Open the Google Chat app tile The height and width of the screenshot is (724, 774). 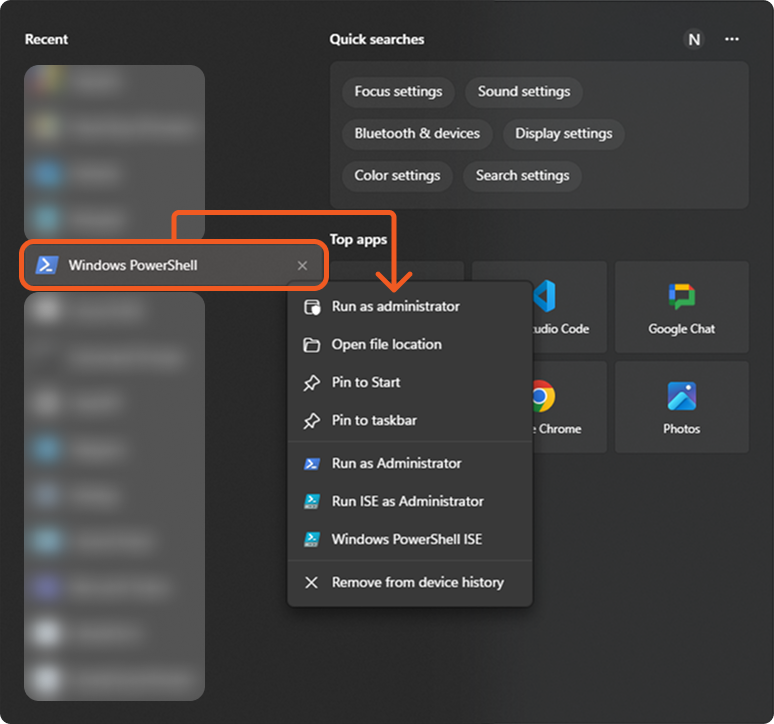681,306
